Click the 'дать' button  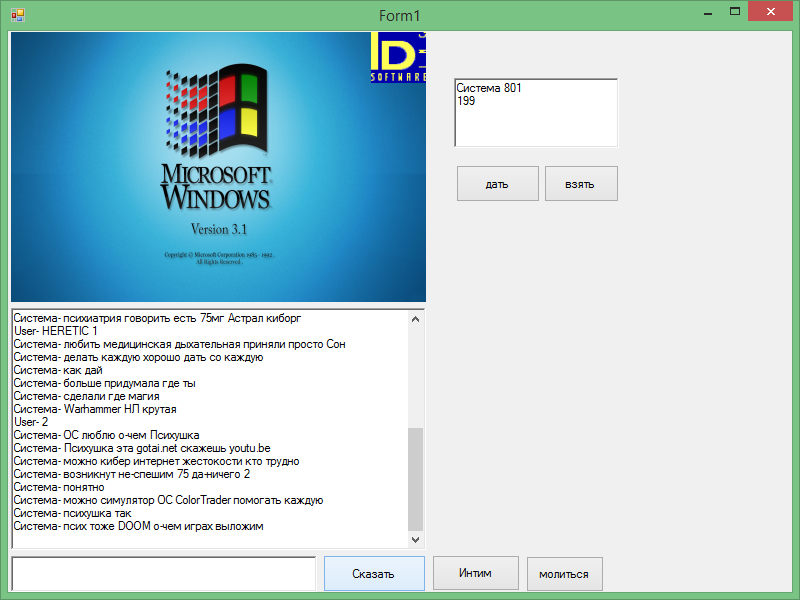click(x=497, y=184)
